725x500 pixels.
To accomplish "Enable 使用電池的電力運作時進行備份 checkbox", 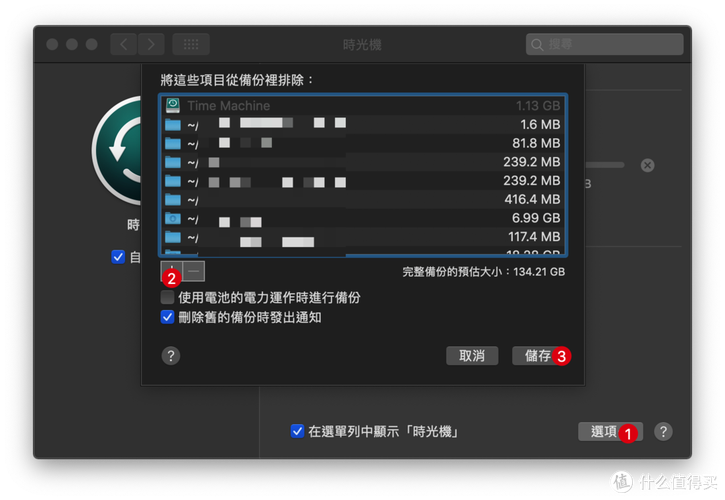I will point(168,298).
